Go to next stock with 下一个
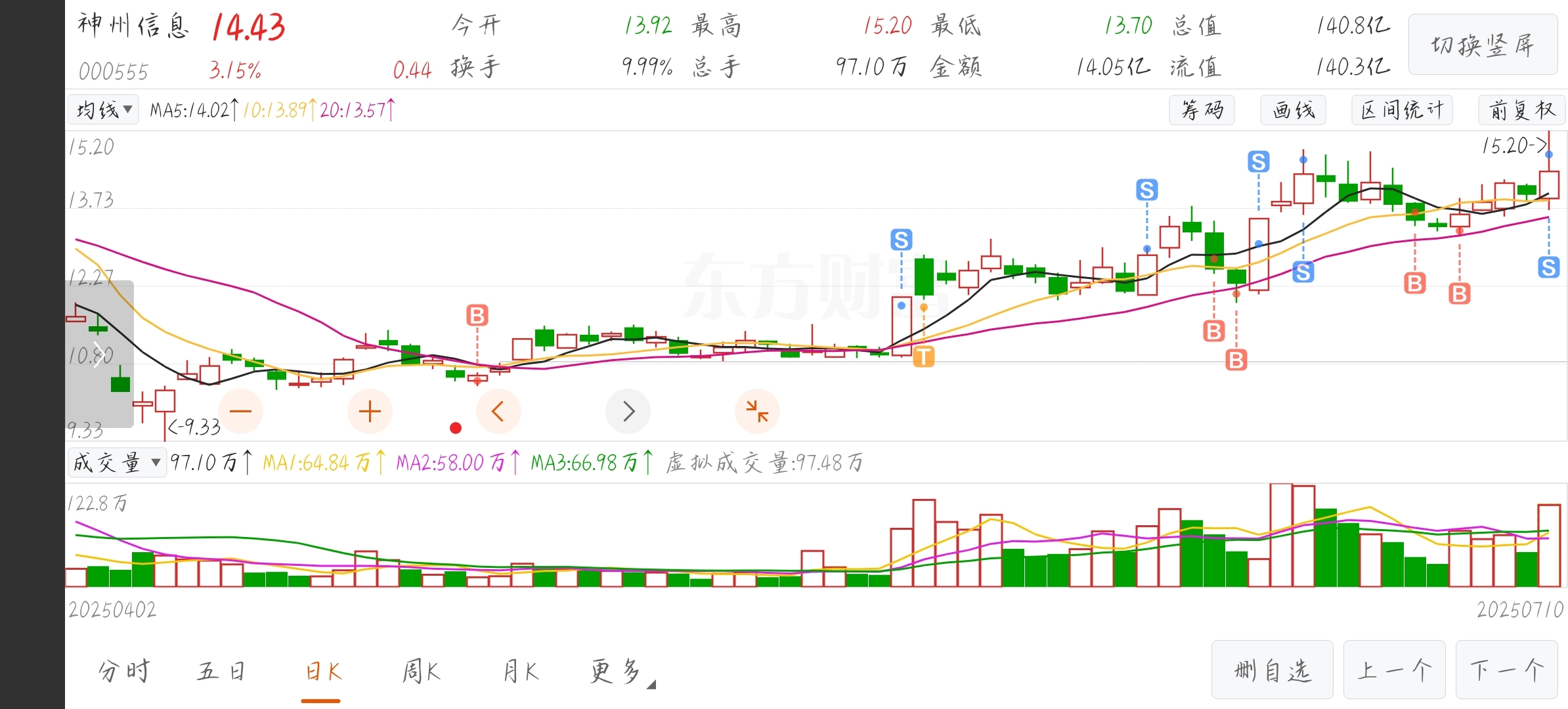 (1507, 670)
